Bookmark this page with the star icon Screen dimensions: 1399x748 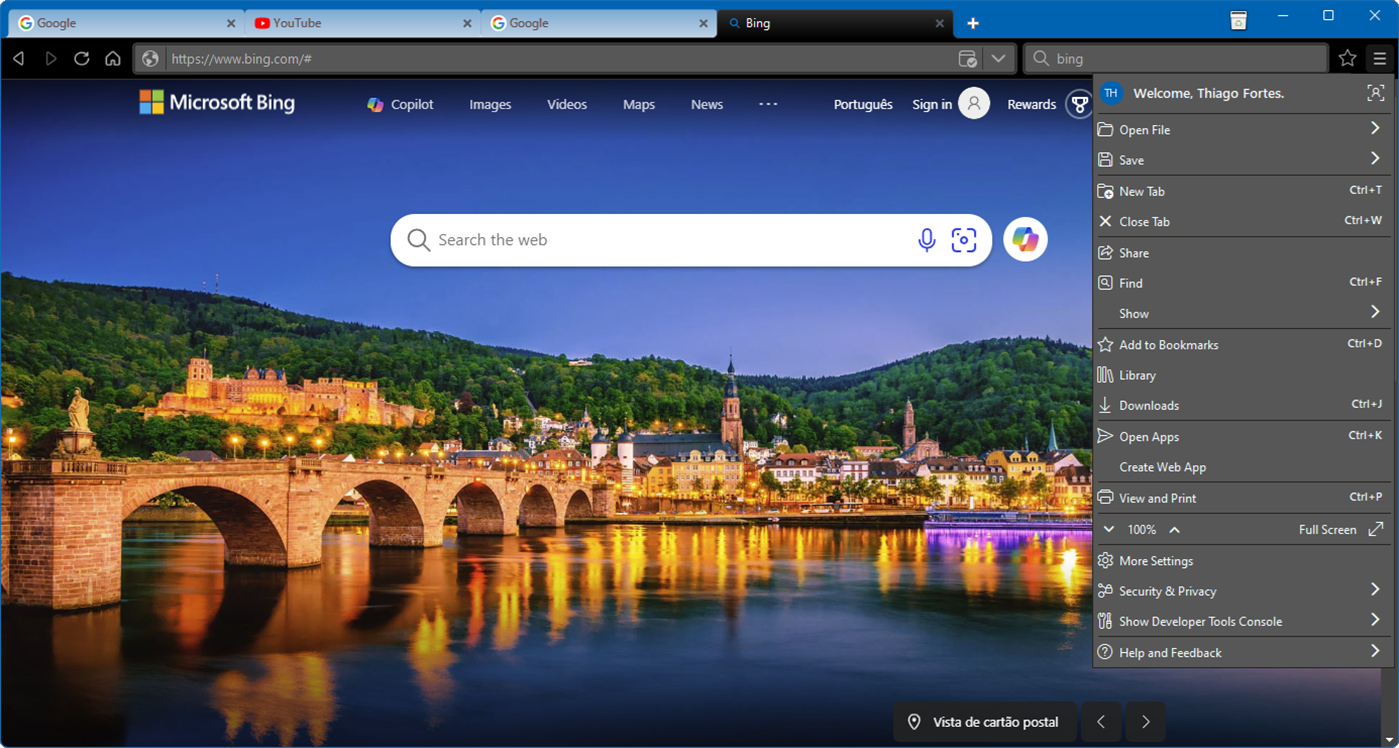point(1347,58)
